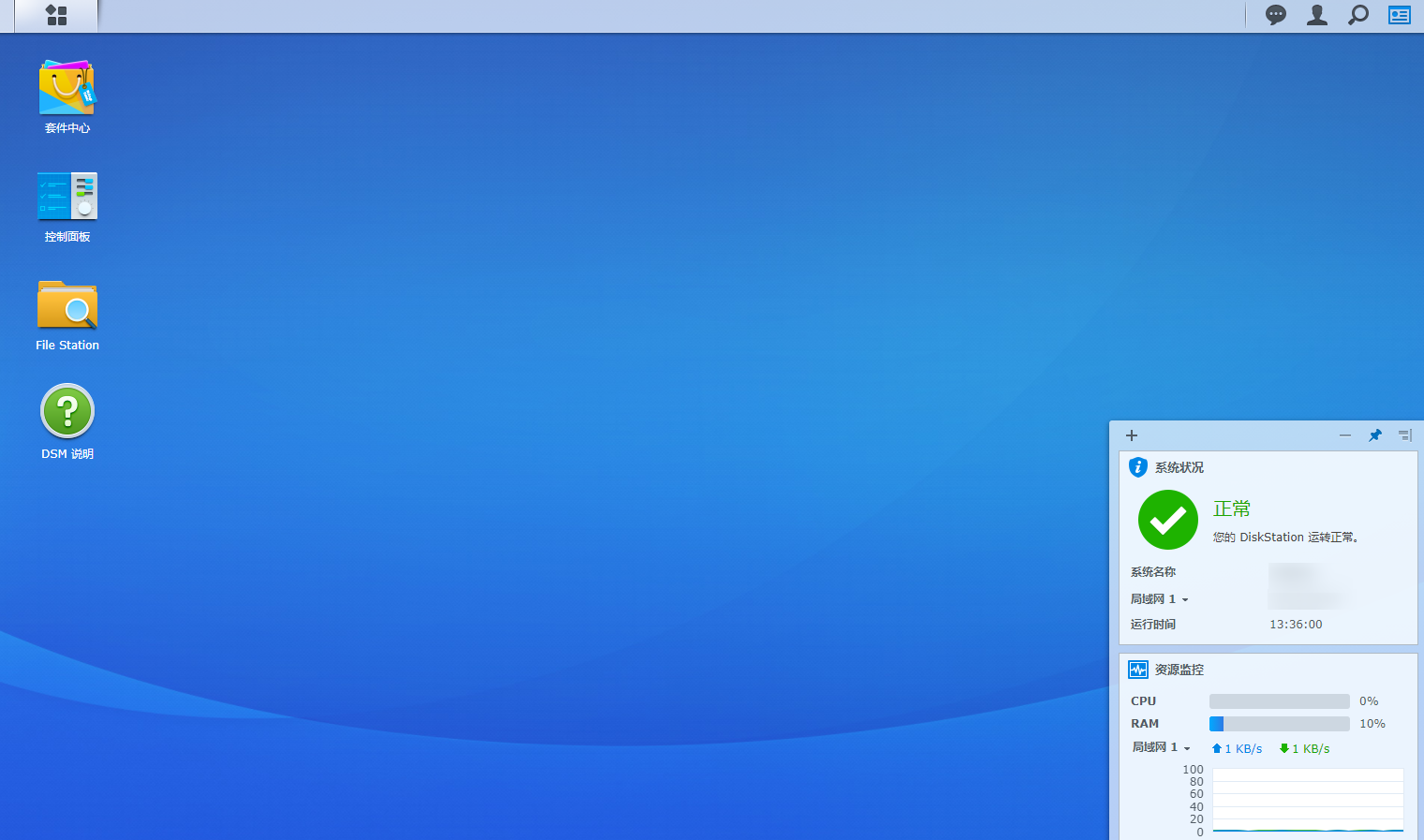Image resolution: width=1424 pixels, height=840 pixels.
Task: Open the 资源监控 widget title
Action: [x=1179, y=670]
